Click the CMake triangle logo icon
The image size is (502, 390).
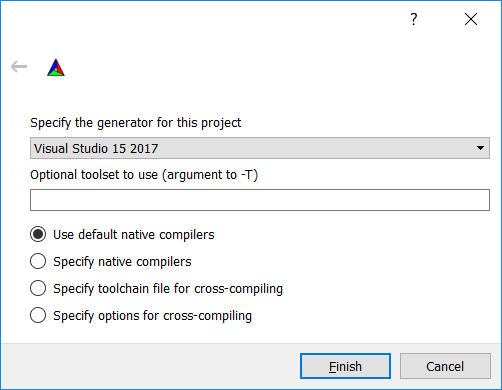point(56,67)
